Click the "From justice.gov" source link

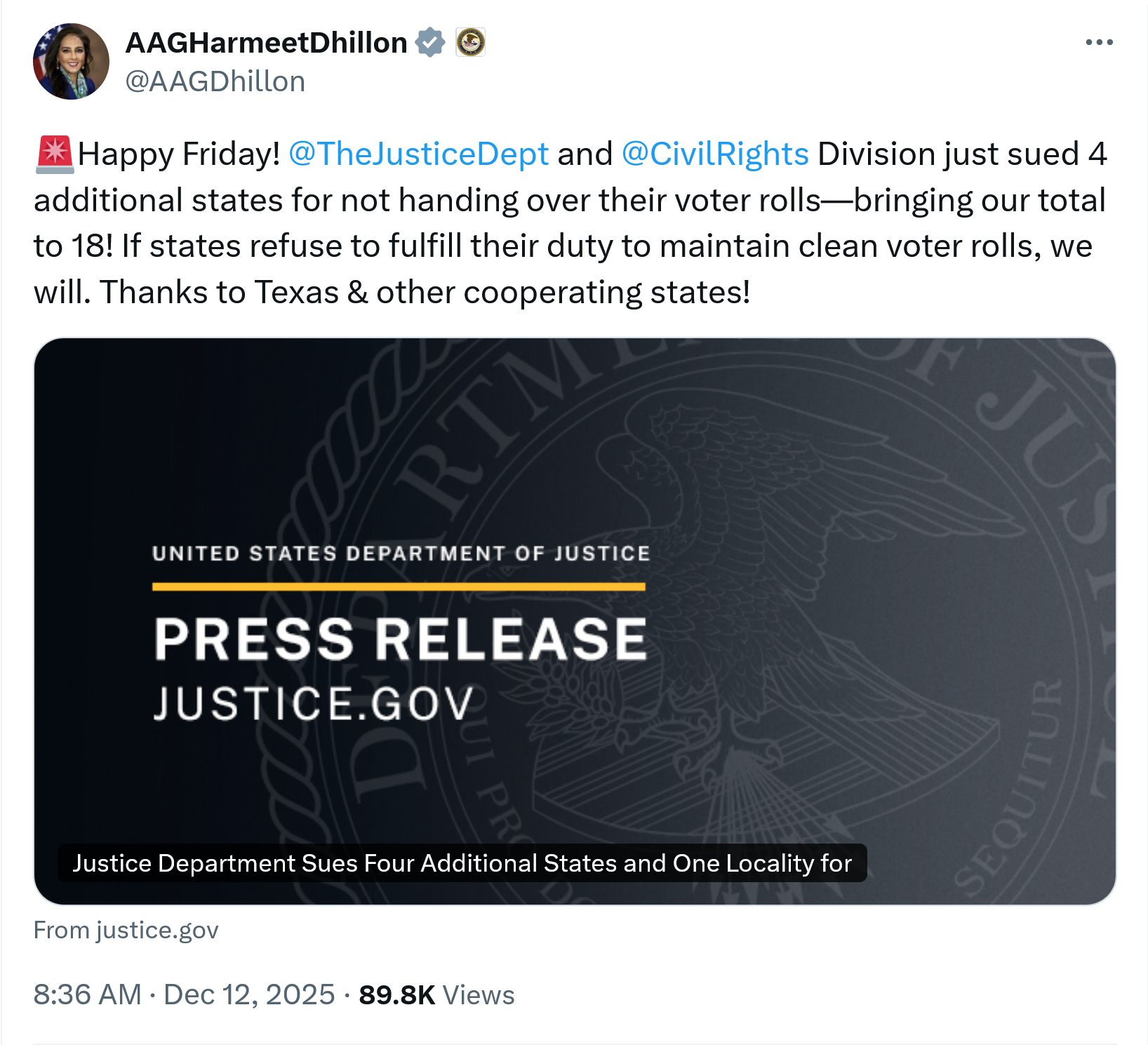(126, 930)
